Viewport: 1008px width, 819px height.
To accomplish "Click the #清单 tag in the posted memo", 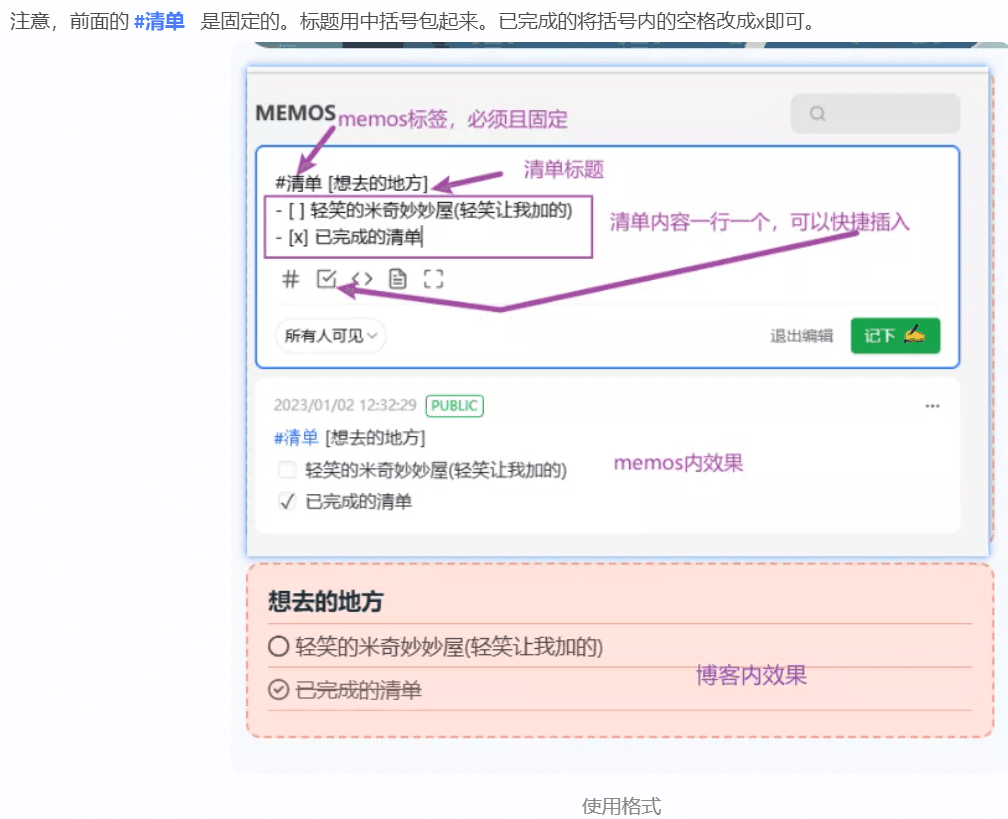I will click(x=296, y=438).
